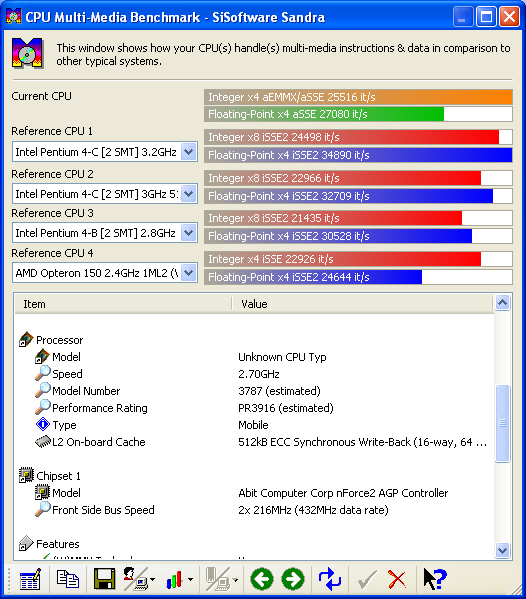The image size is (526, 599).
Task: Select the AMD Opteron 150 combo box
Action: click(x=105, y=273)
